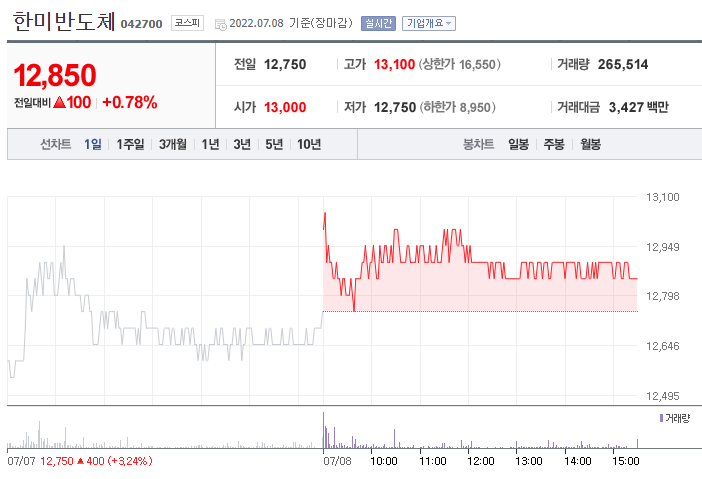Click the 13:00 time axis label
The height and width of the screenshot is (479, 702).
[529, 461]
